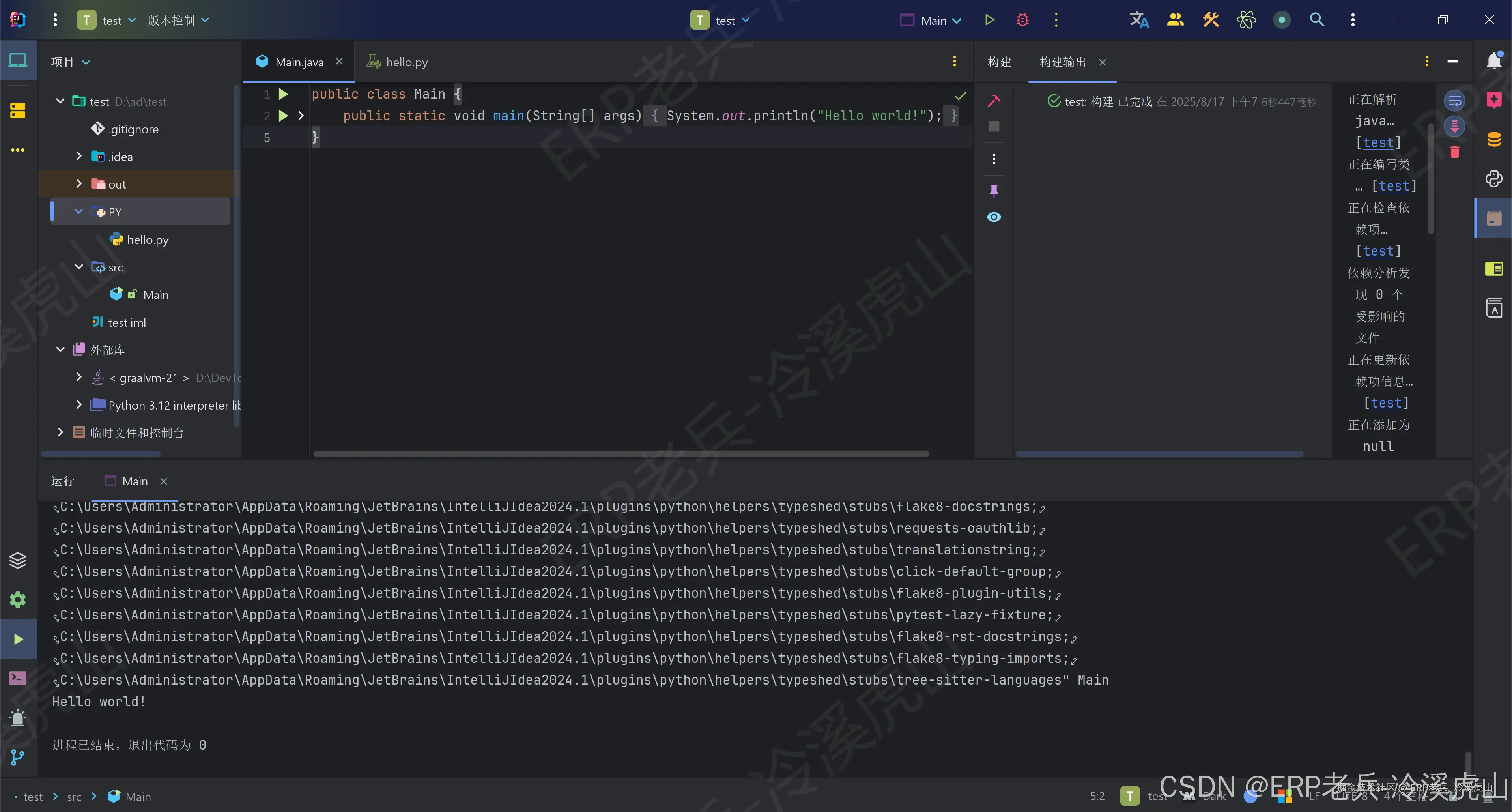Collapse the PY folder

pyautogui.click(x=78, y=211)
